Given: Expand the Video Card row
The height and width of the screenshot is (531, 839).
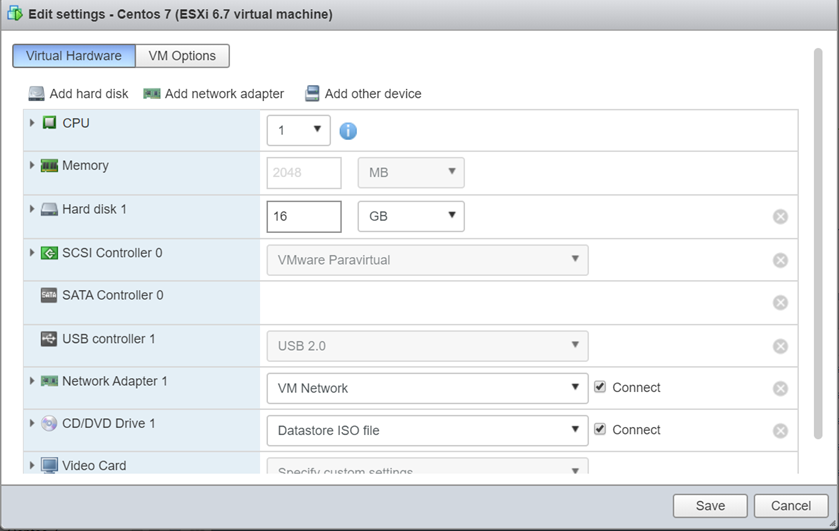Looking at the screenshot, I should (x=32, y=466).
